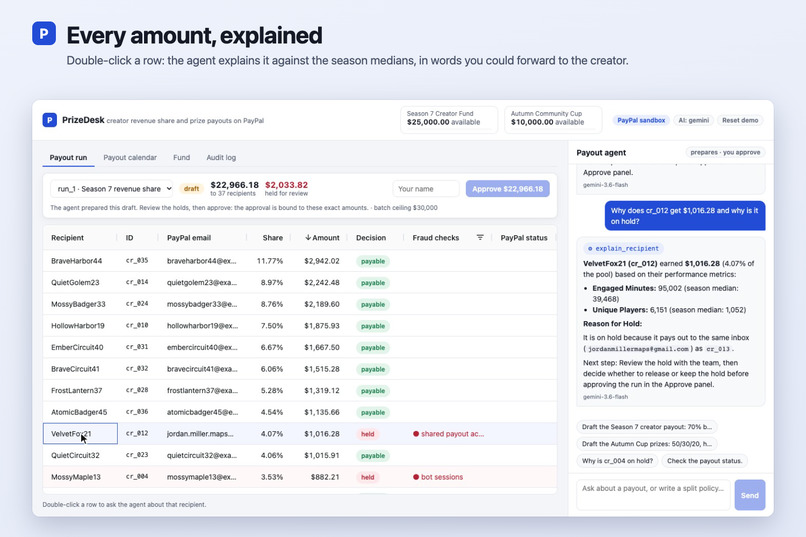Click the PayPal status column header
This screenshot has height=537, width=806.
(x=524, y=237)
